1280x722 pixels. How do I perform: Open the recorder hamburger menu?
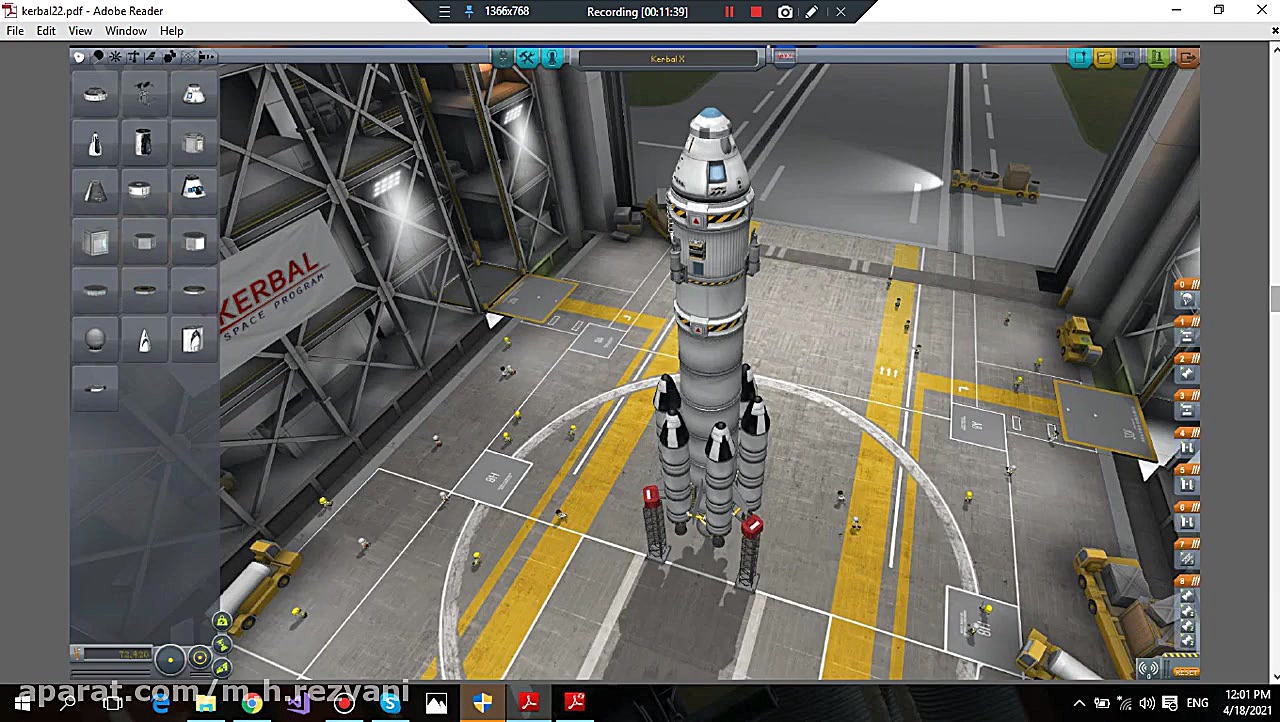[445, 12]
